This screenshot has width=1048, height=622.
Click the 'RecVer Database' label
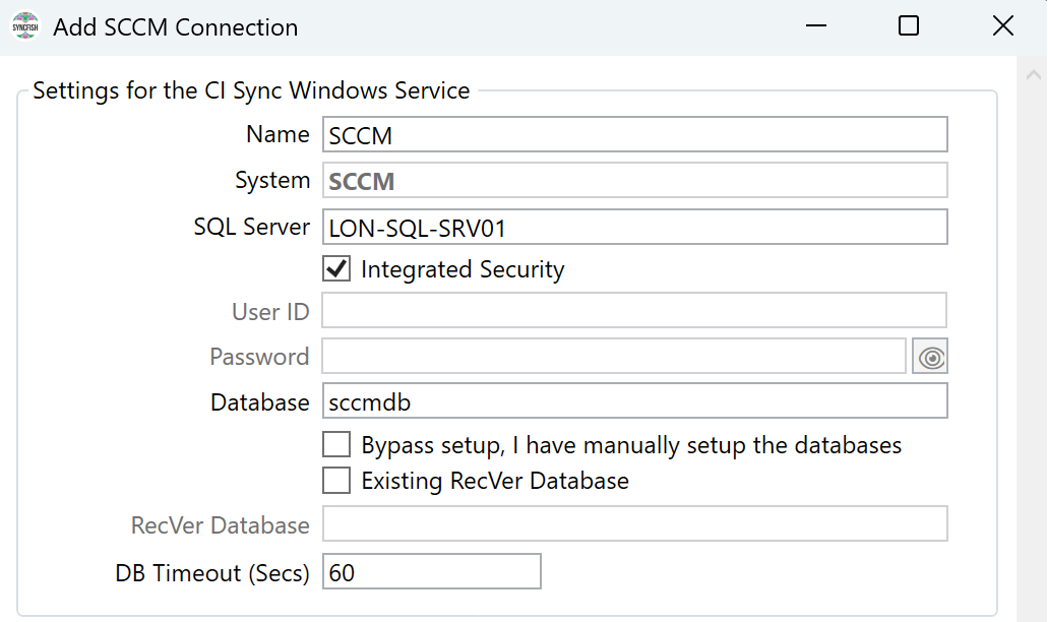pyautogui.click(x=221, y=525)
